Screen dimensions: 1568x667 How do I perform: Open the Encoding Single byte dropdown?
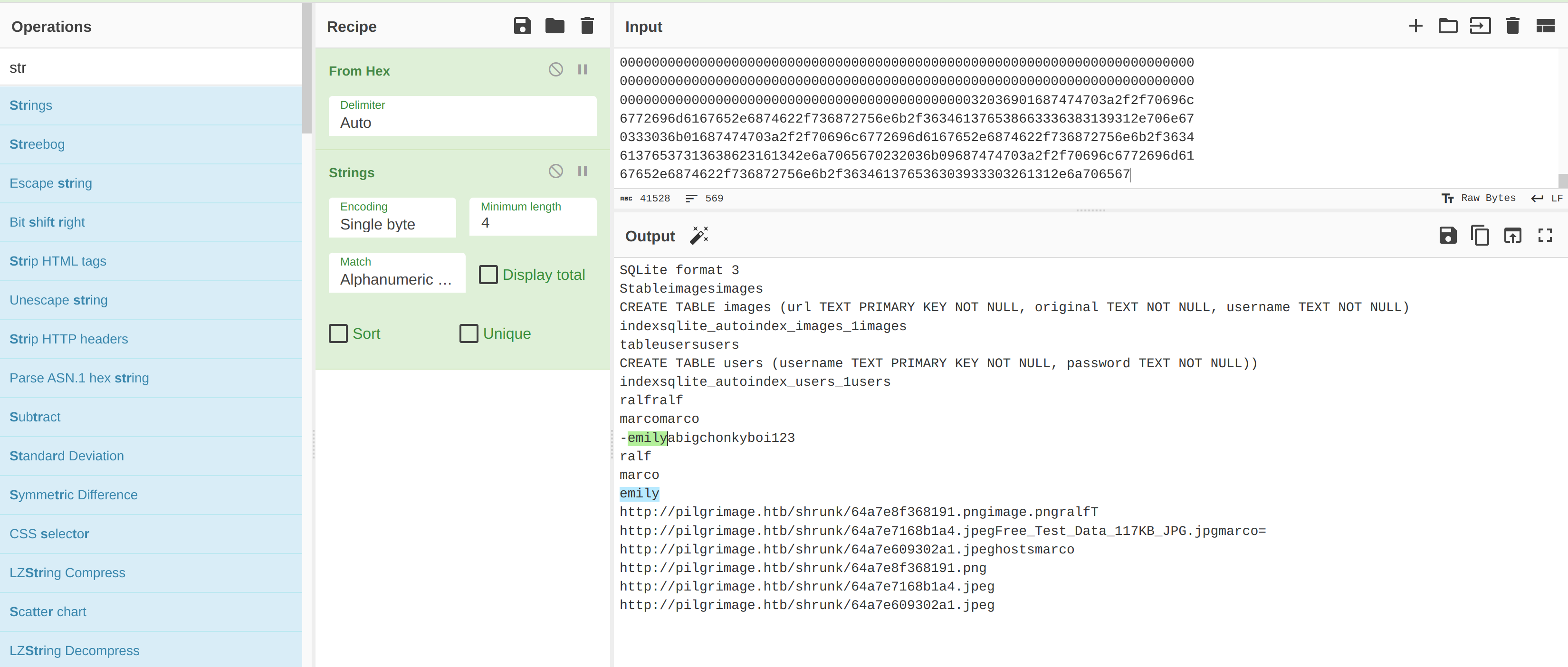click(392, 217)
